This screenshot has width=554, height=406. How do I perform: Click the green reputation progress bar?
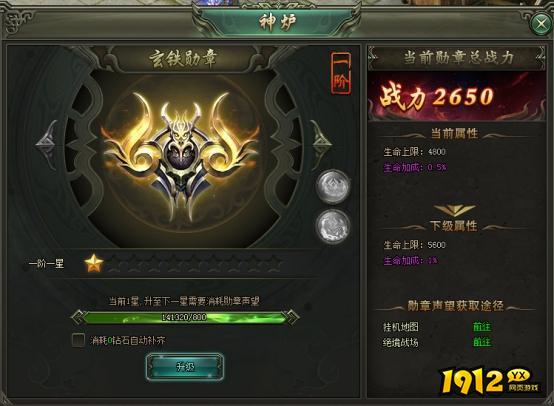coord(184,317)
